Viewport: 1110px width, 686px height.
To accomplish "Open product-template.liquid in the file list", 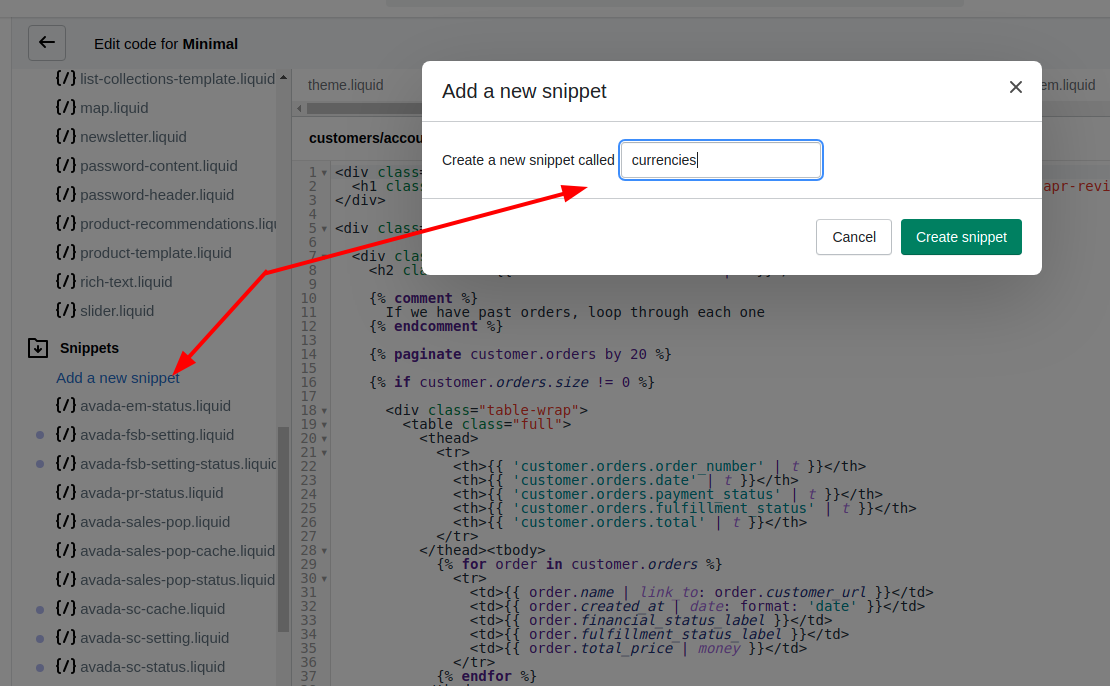I will coord(155,252).
